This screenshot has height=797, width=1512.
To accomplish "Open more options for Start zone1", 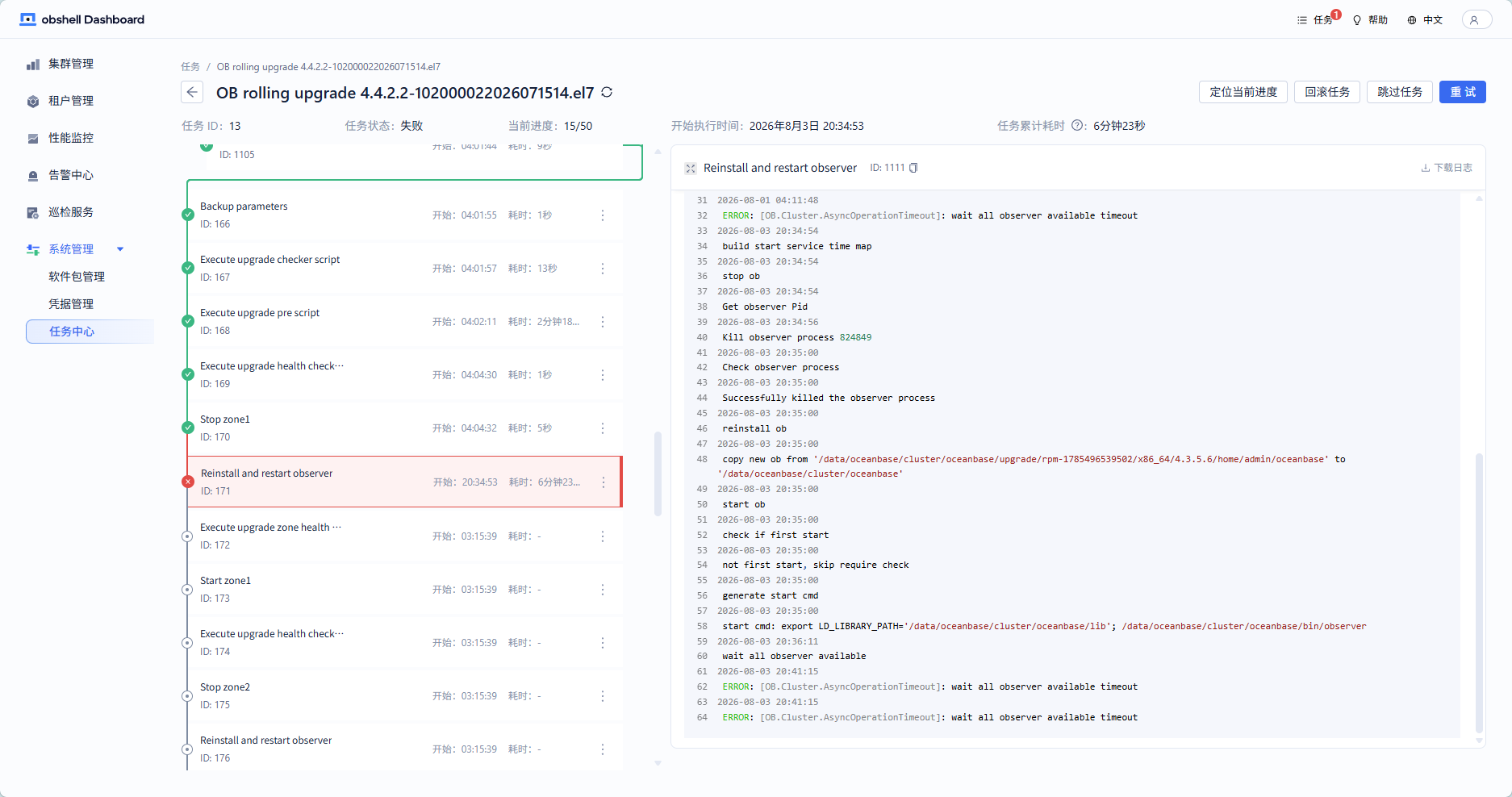I will pyautogui.click(x=603, y=590).
